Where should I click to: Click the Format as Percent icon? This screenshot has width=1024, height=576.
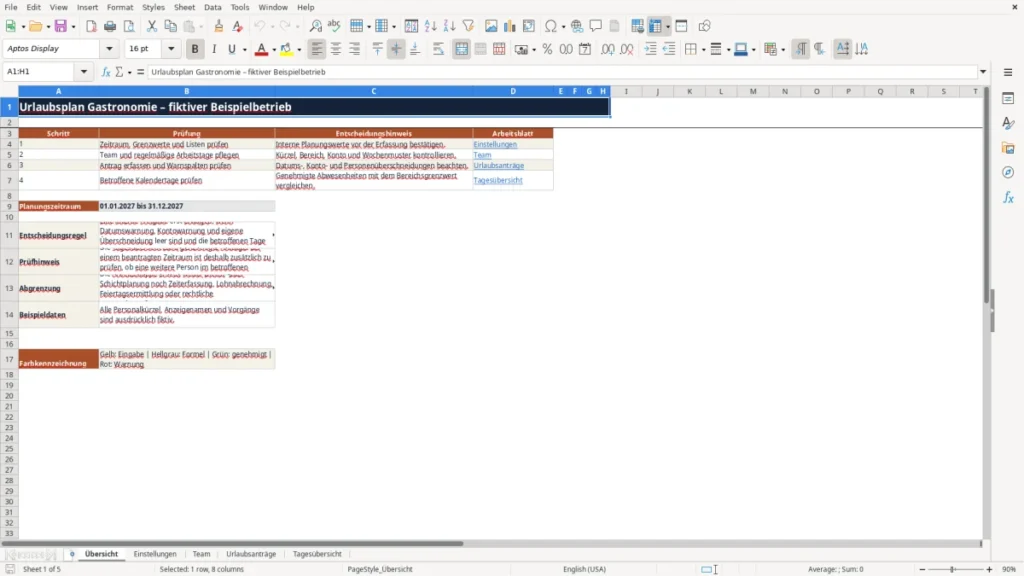547,49
